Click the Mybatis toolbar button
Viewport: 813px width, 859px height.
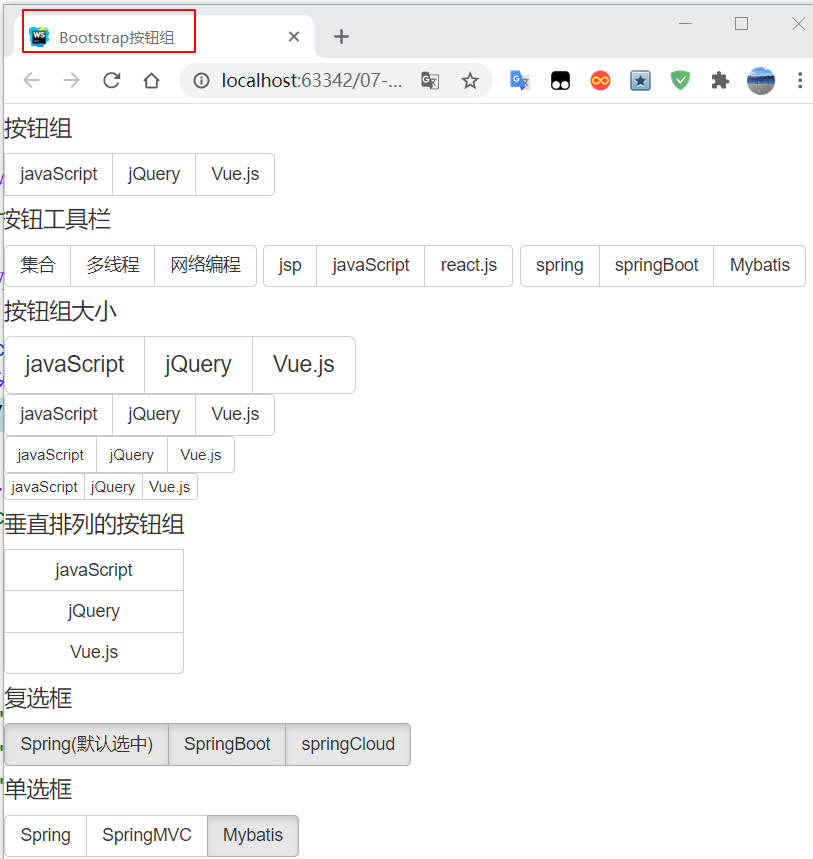point(760,266)
